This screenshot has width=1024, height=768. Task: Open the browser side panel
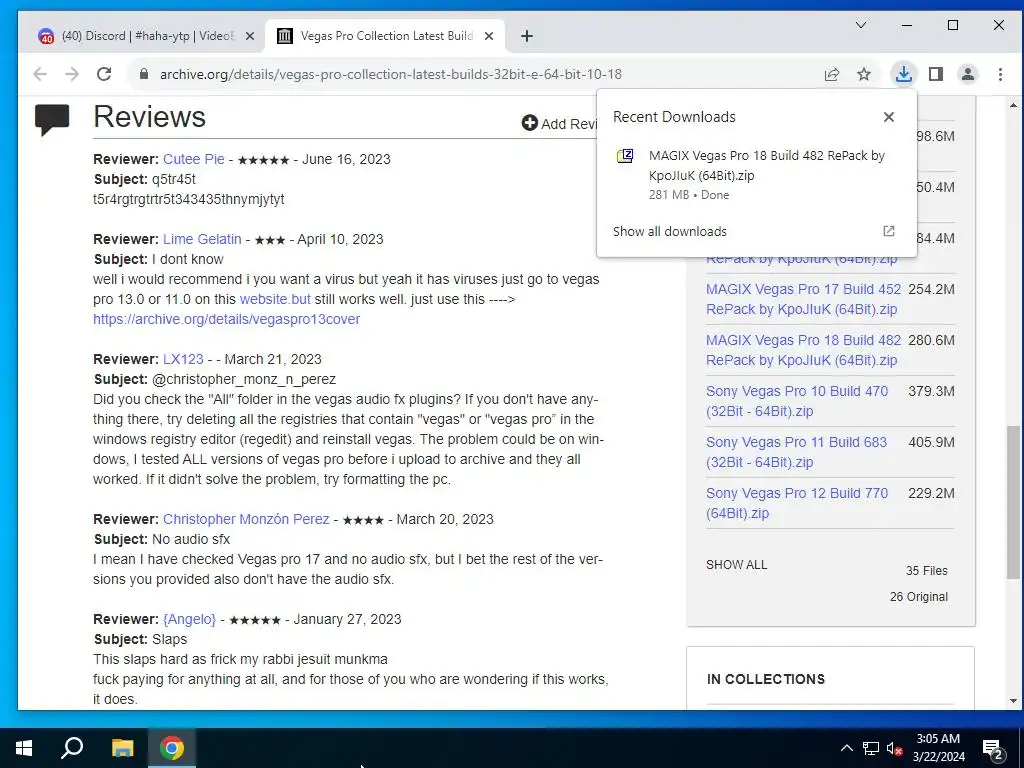936,74
